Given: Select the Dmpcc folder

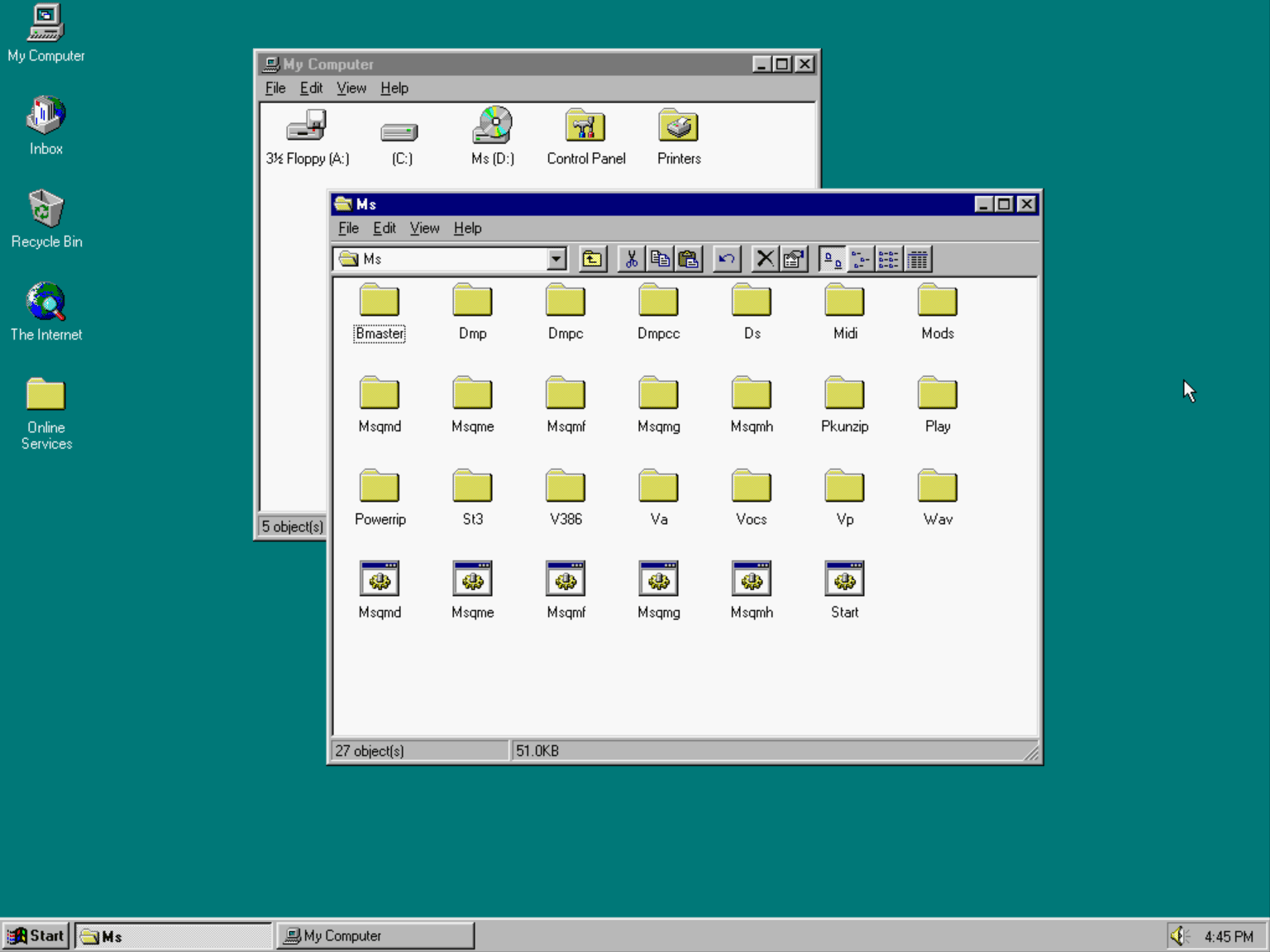Looking at the screenshot, I should pyautogui.click(x=658, y=312).
